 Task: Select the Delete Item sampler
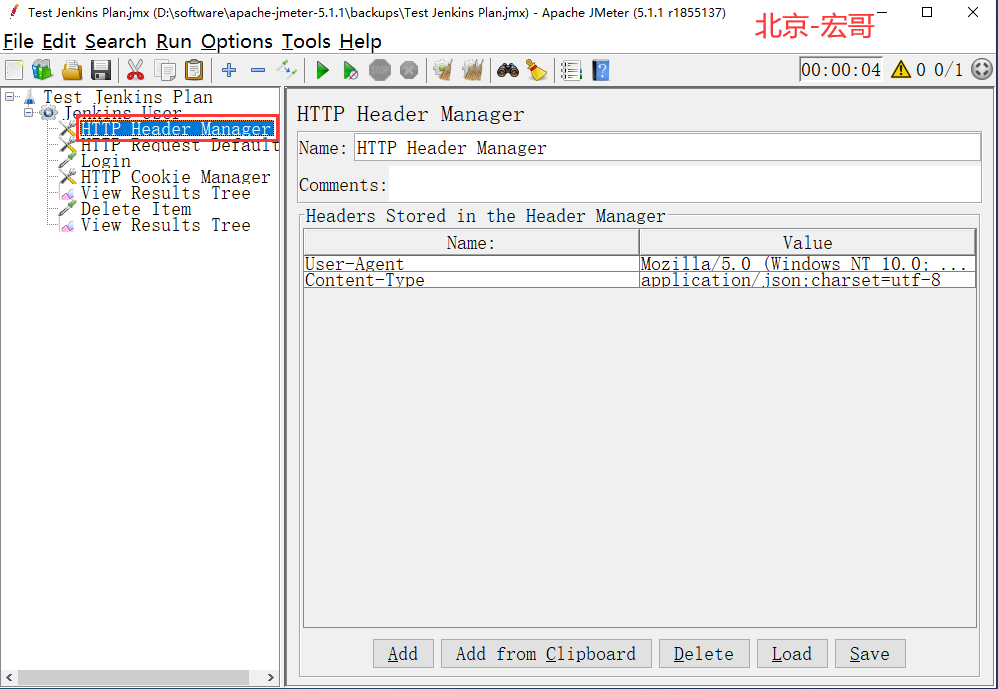click(136, 209)
